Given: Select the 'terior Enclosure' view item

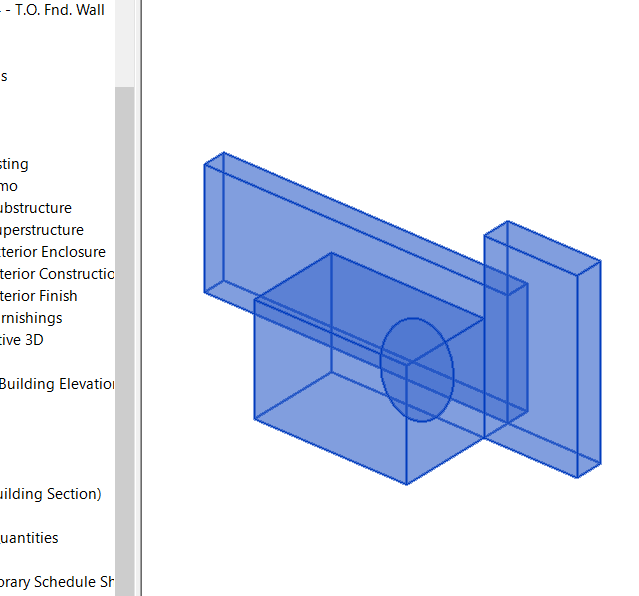Looking at the screenshot, I should (x=53, y=252).
